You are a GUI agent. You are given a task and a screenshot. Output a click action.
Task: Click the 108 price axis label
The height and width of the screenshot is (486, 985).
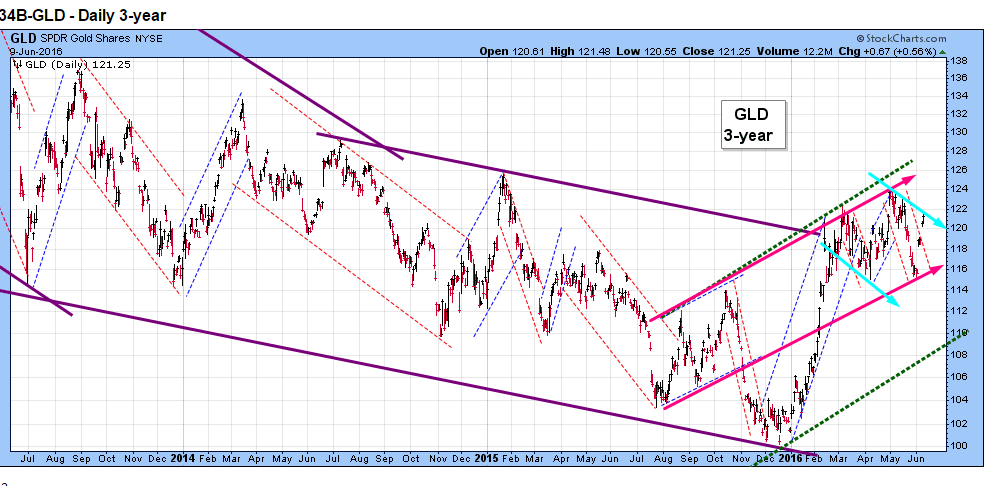point(958,354)
